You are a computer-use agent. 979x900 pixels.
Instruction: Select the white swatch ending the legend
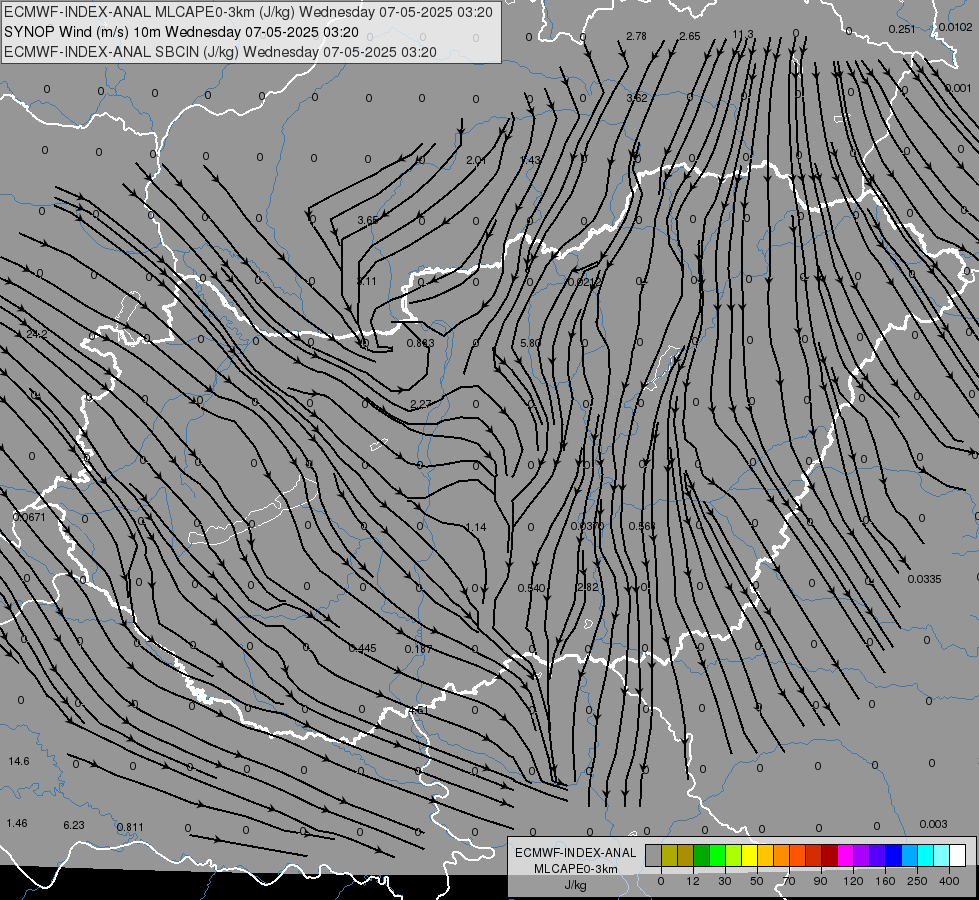pyautogui.click(x=958, y=856)
